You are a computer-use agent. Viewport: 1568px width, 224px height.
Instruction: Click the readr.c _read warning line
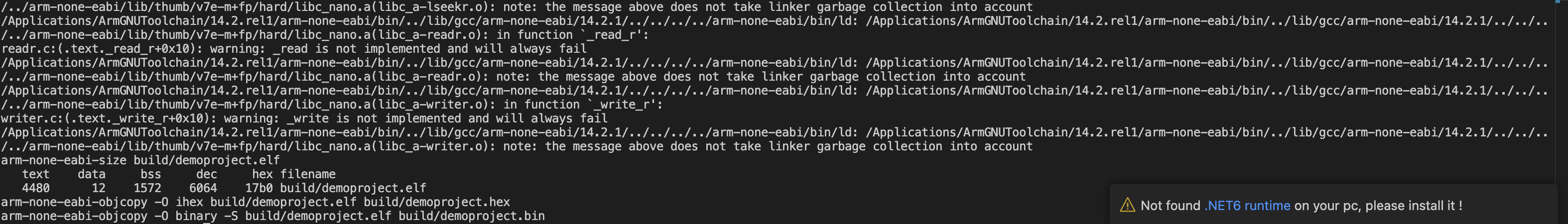(293, 49)
